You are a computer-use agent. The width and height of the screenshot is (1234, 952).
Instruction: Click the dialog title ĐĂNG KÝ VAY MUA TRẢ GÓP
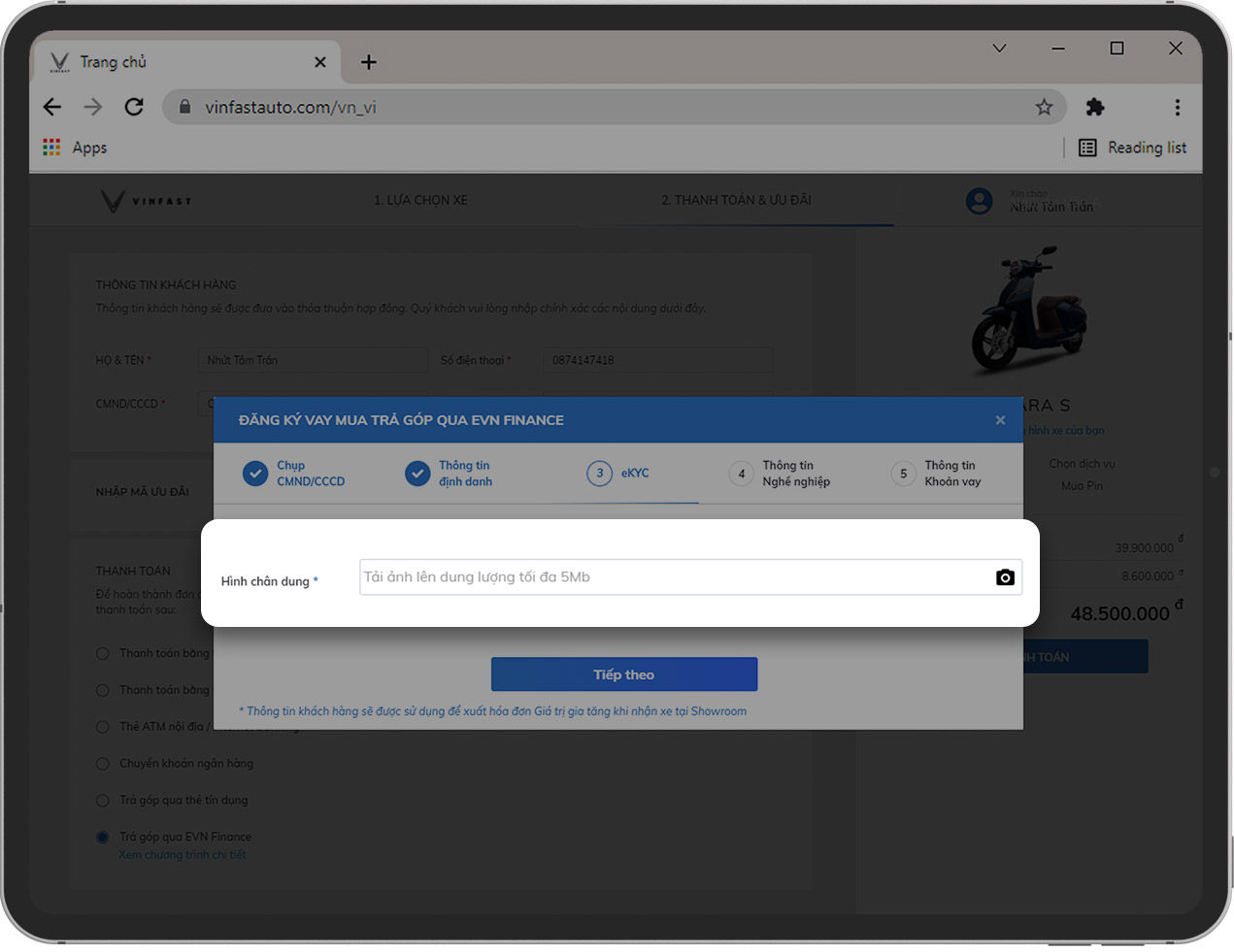(x=401, y=420)
